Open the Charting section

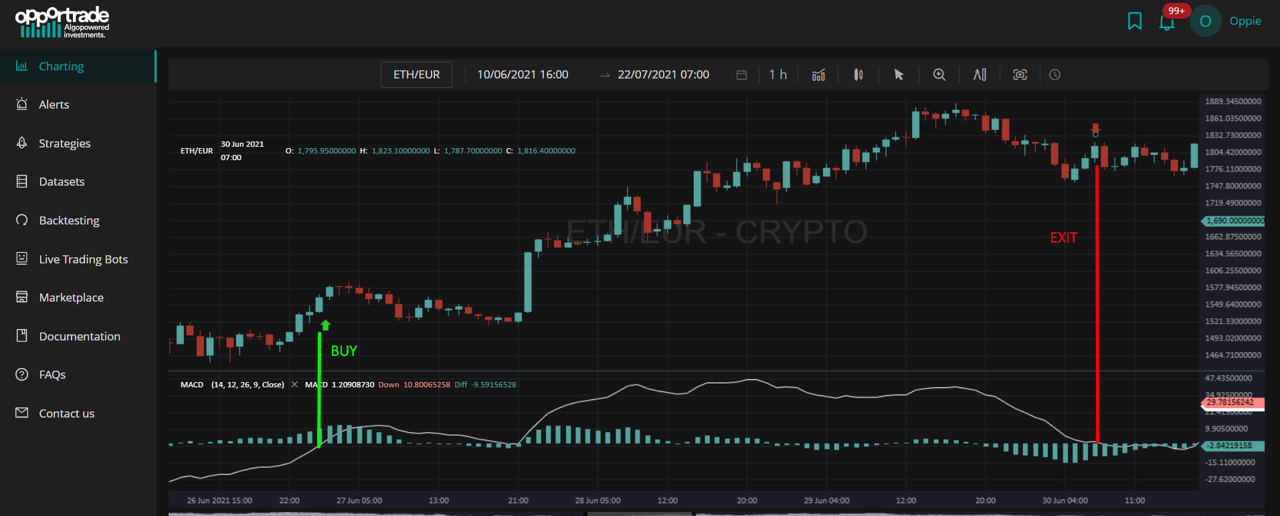78,66
